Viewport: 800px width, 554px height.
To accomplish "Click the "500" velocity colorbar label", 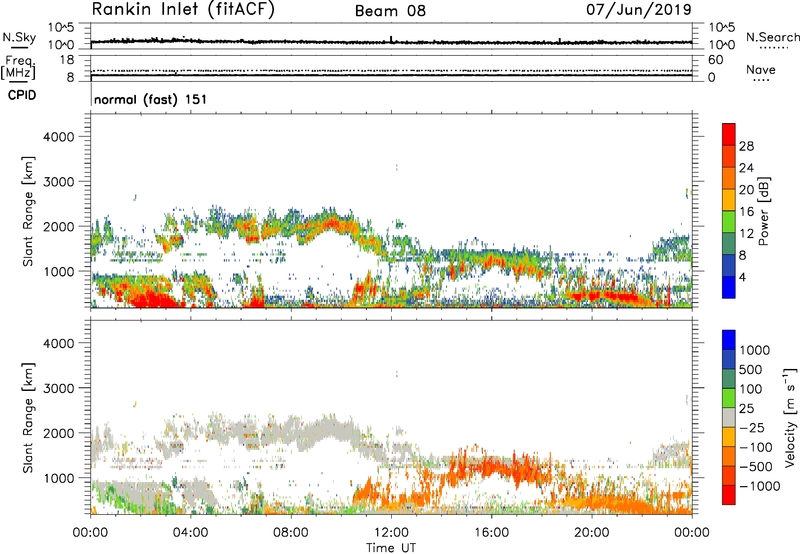I will tap(750, 369).
